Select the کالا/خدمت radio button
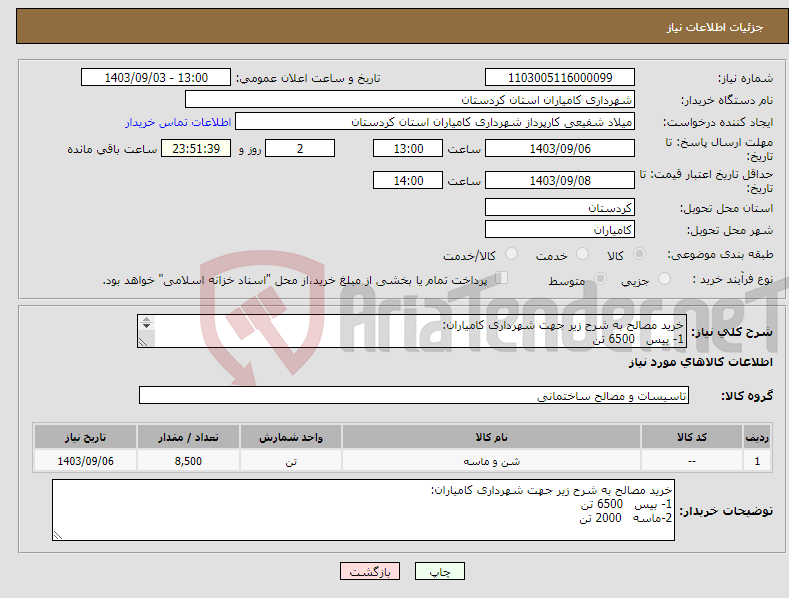Image resolution: width=789 pixels, height=598 pixels. pos(511,254)
